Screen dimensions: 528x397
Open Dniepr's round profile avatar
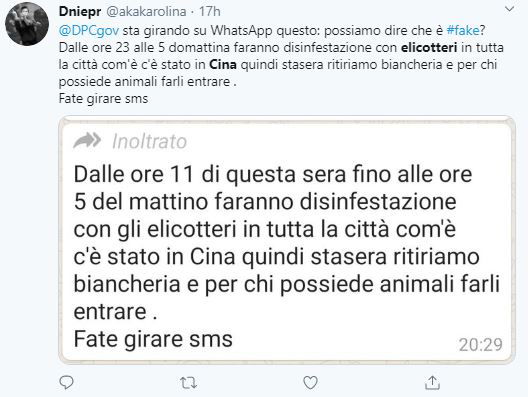click(27, 24)
